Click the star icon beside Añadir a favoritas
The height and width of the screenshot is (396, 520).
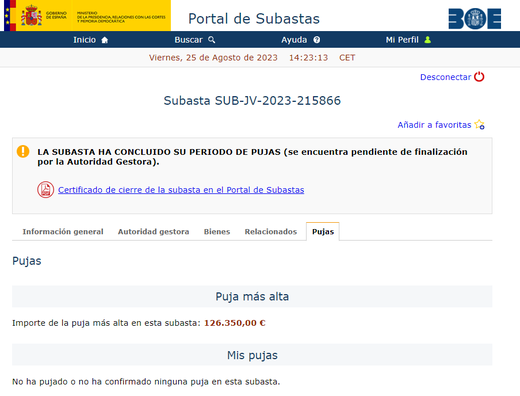pyautogui.click(x=480, y=125)
